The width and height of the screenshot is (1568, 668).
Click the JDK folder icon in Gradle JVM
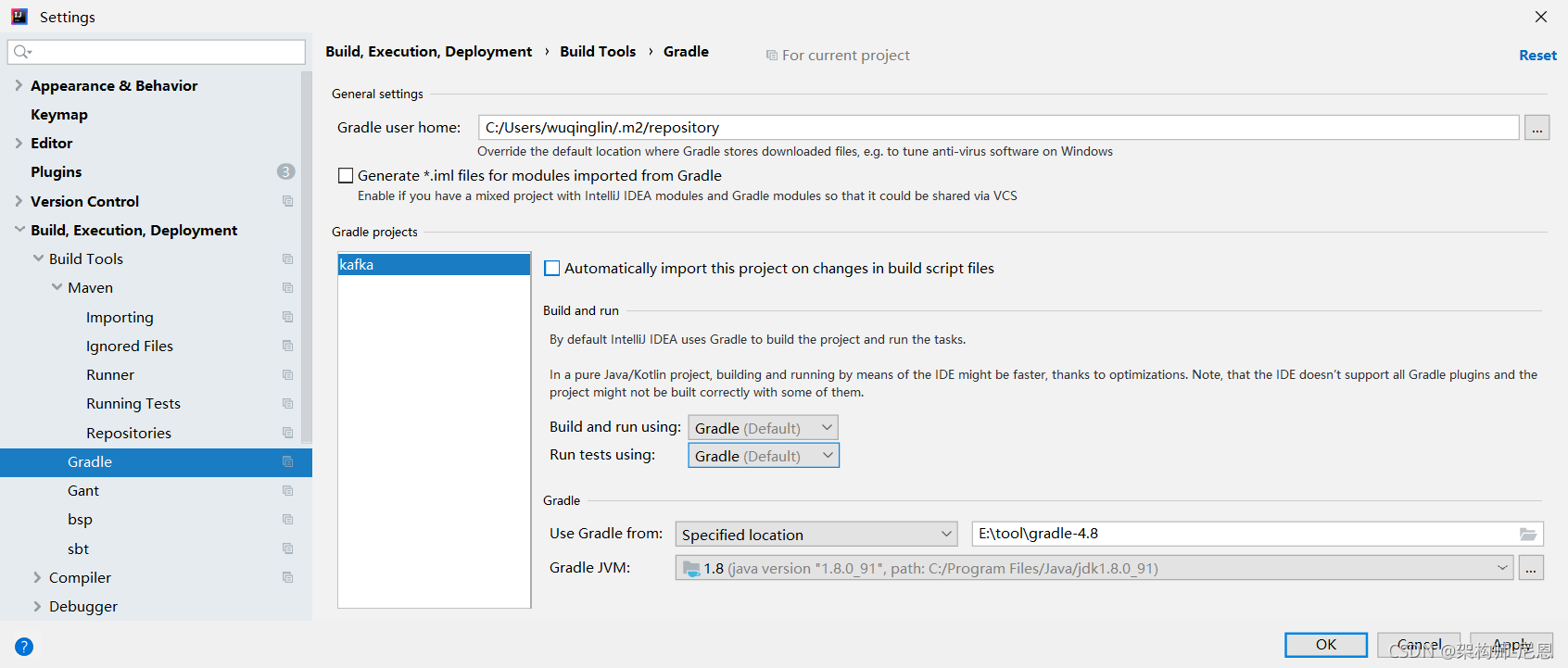tap(691, 568)
